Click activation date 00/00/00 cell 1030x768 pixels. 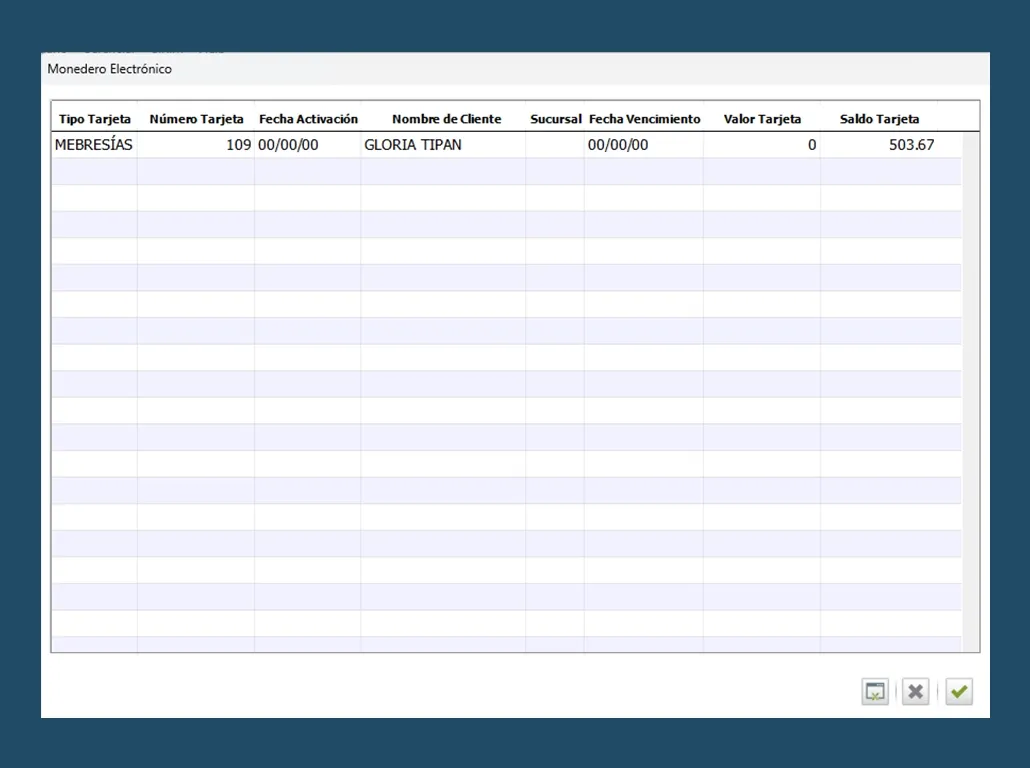288,145
